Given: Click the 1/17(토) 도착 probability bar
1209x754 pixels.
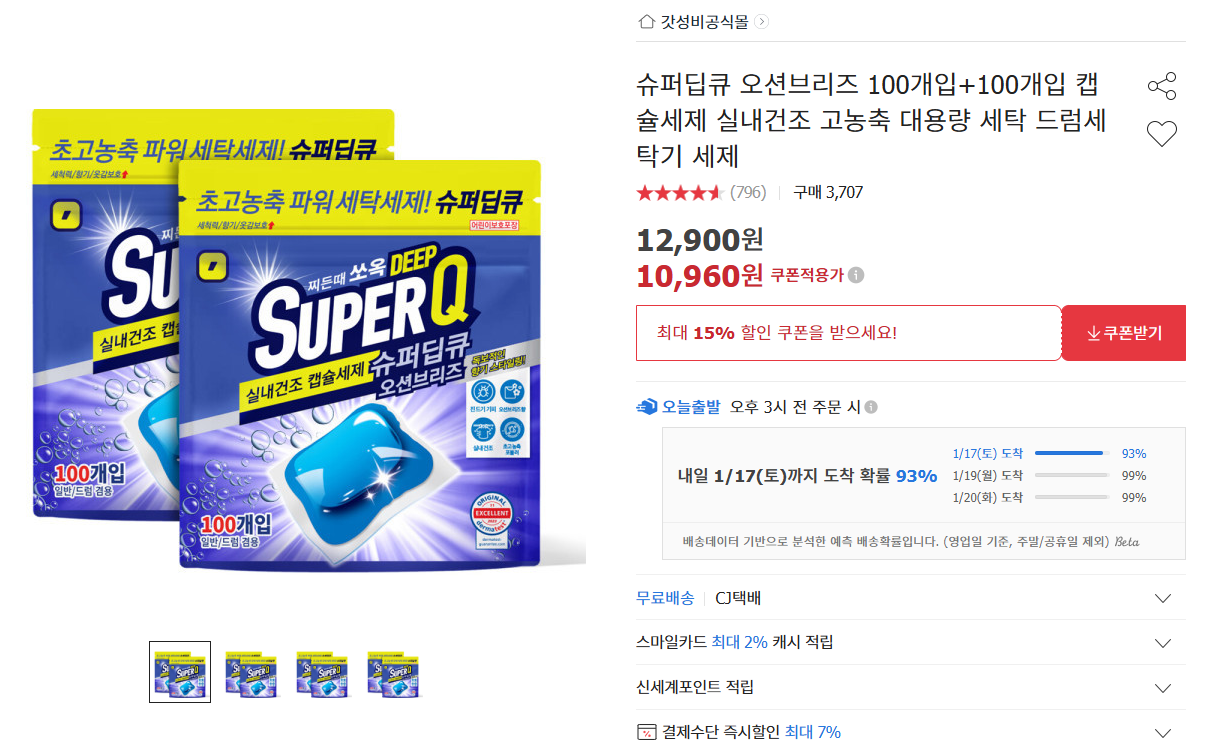Looking at the screenshot, I should pyautogui.click(x=1071, y=453).
